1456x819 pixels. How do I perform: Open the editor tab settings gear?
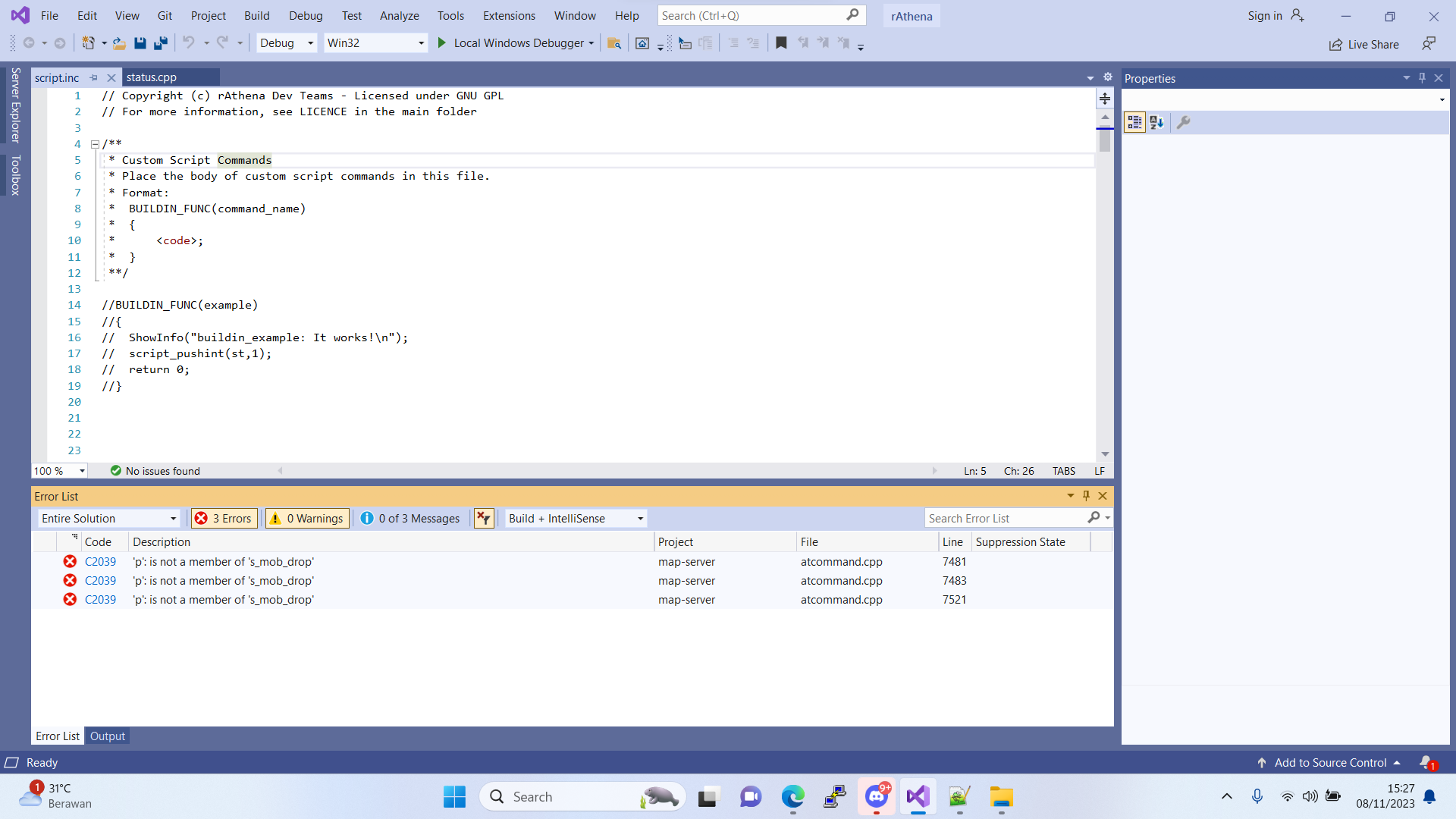point(1107,77)
